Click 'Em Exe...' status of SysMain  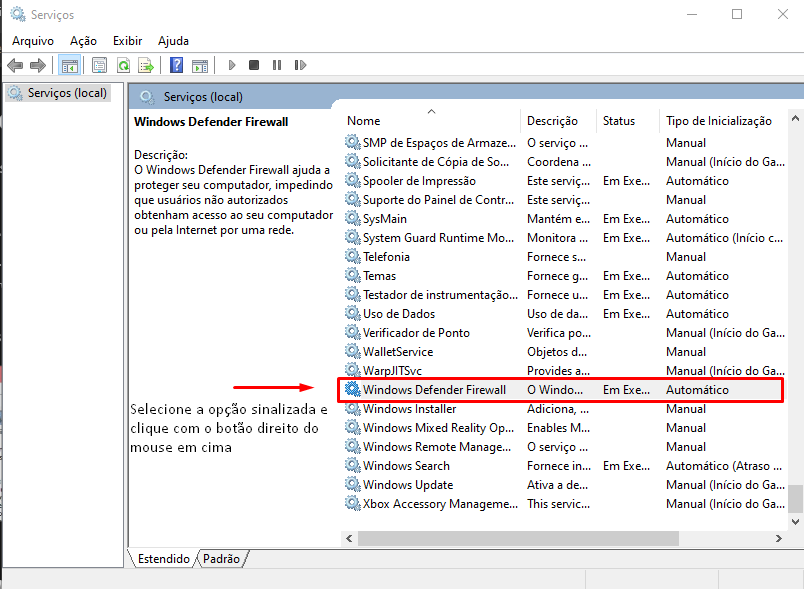tap(626, 219)
